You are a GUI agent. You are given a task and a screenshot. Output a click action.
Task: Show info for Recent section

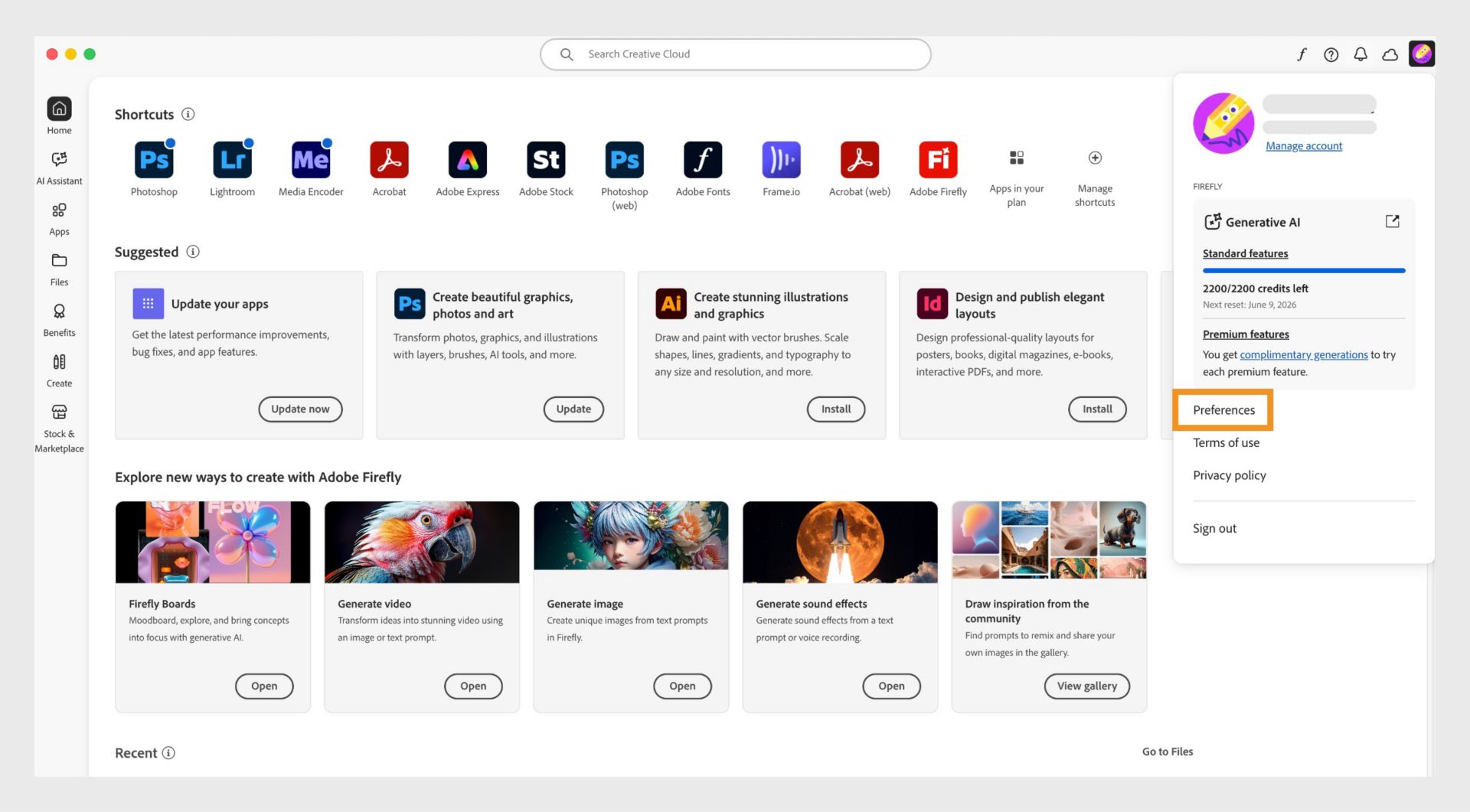168,753
